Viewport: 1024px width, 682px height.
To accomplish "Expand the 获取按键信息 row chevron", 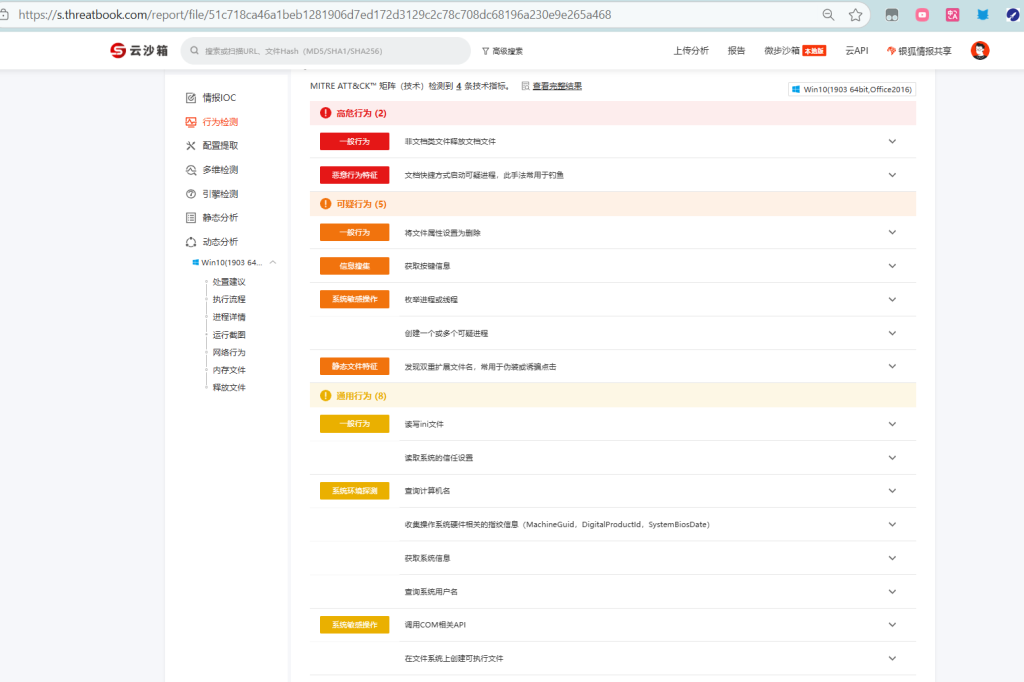I will [x=892, y=266].
